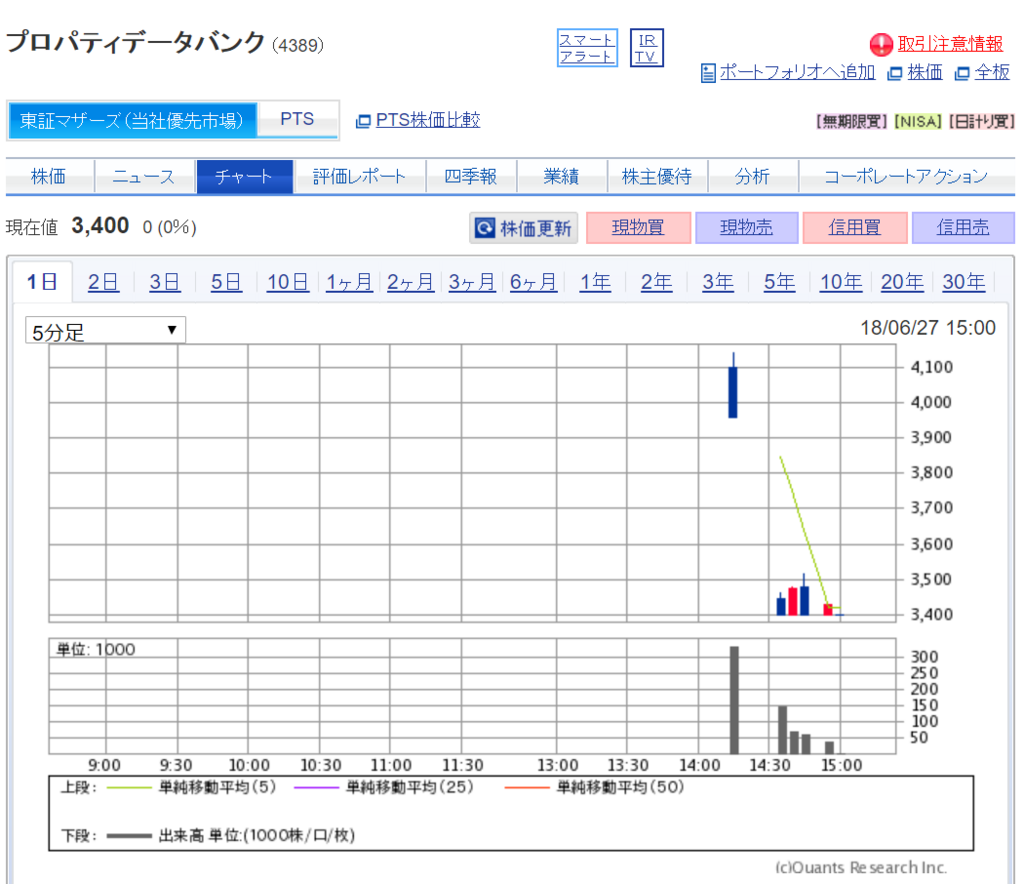The image size is (1024, 884).
Task: Open the 株主優待 tab
Action: pos(657,176)
